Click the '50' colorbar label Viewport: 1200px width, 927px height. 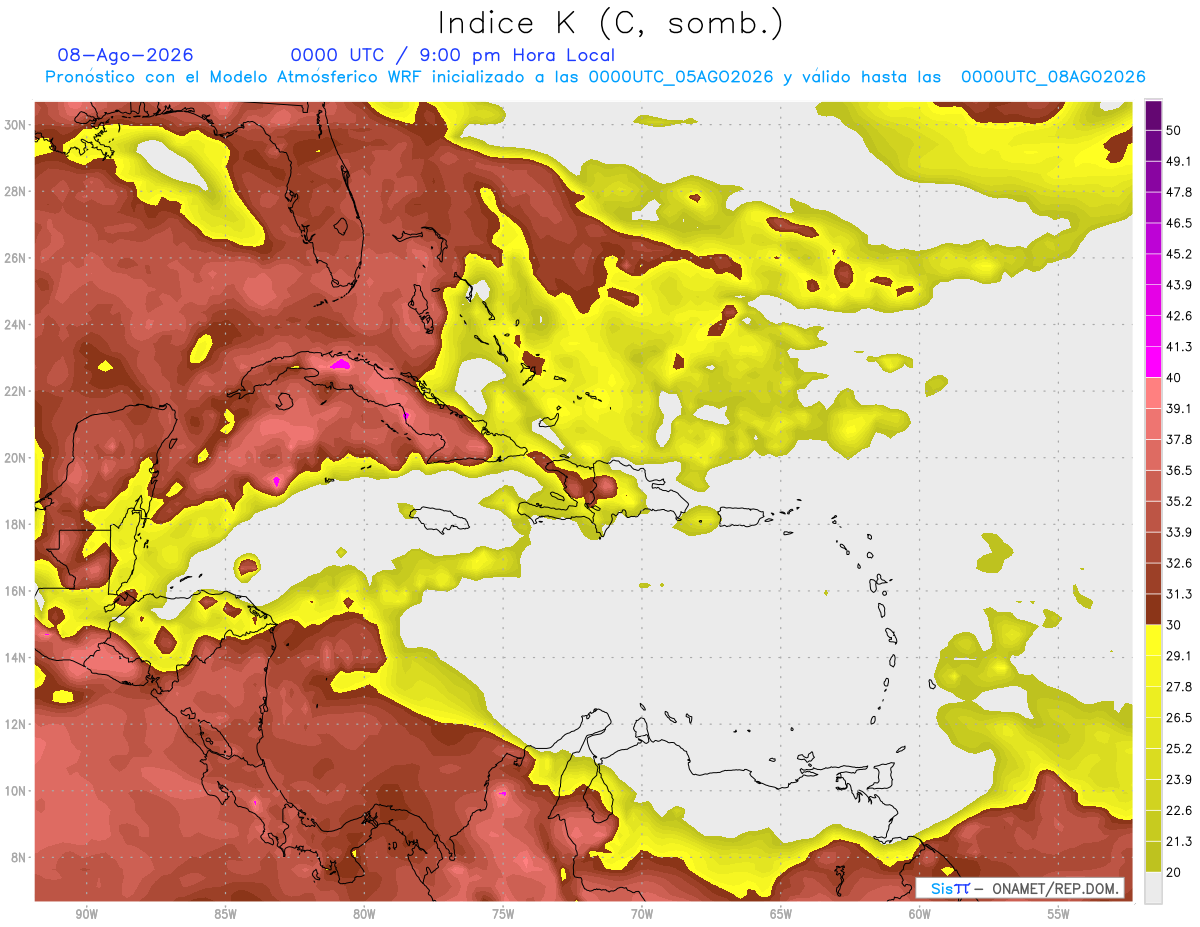point(1174,130)
